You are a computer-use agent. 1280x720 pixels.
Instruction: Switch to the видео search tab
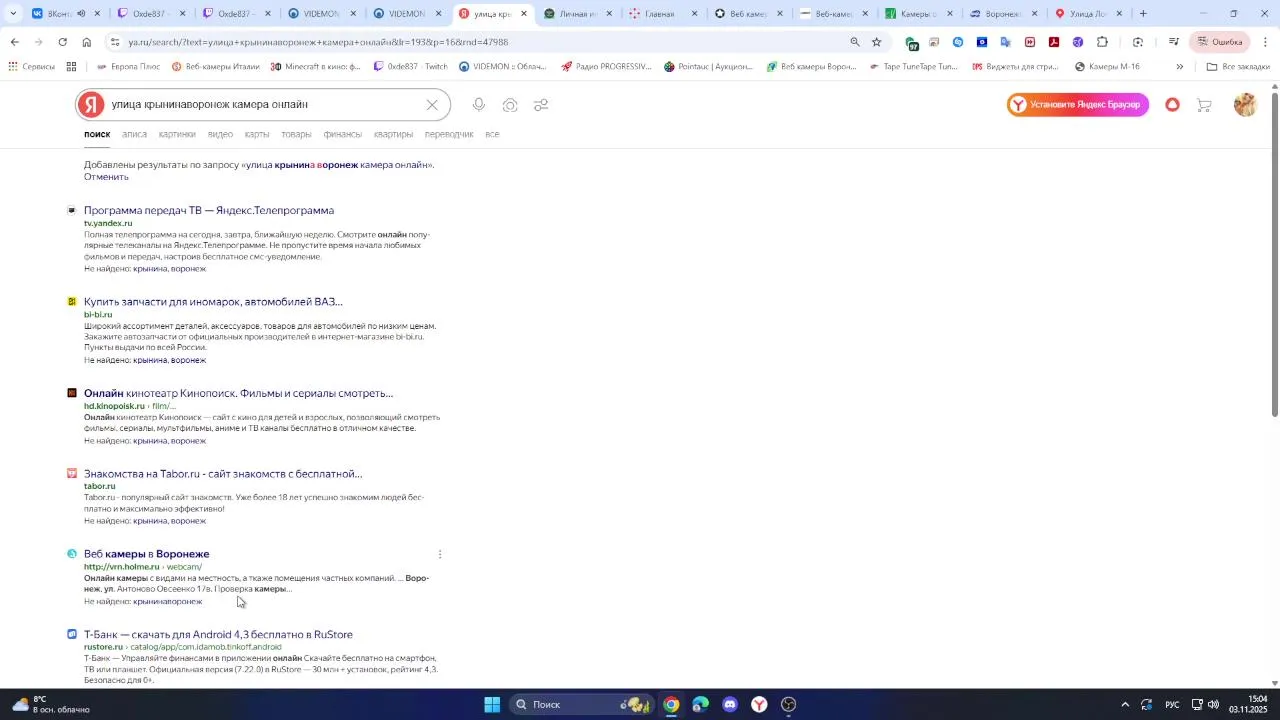[x=220, y=134]
